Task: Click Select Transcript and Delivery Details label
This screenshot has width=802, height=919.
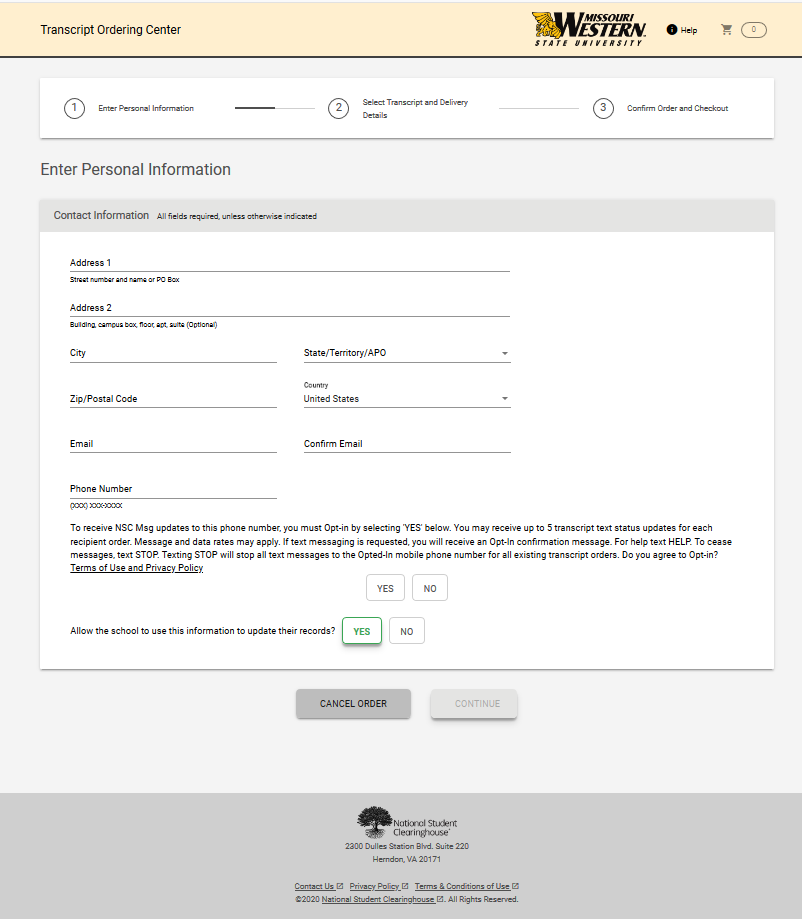Action: 415,108
